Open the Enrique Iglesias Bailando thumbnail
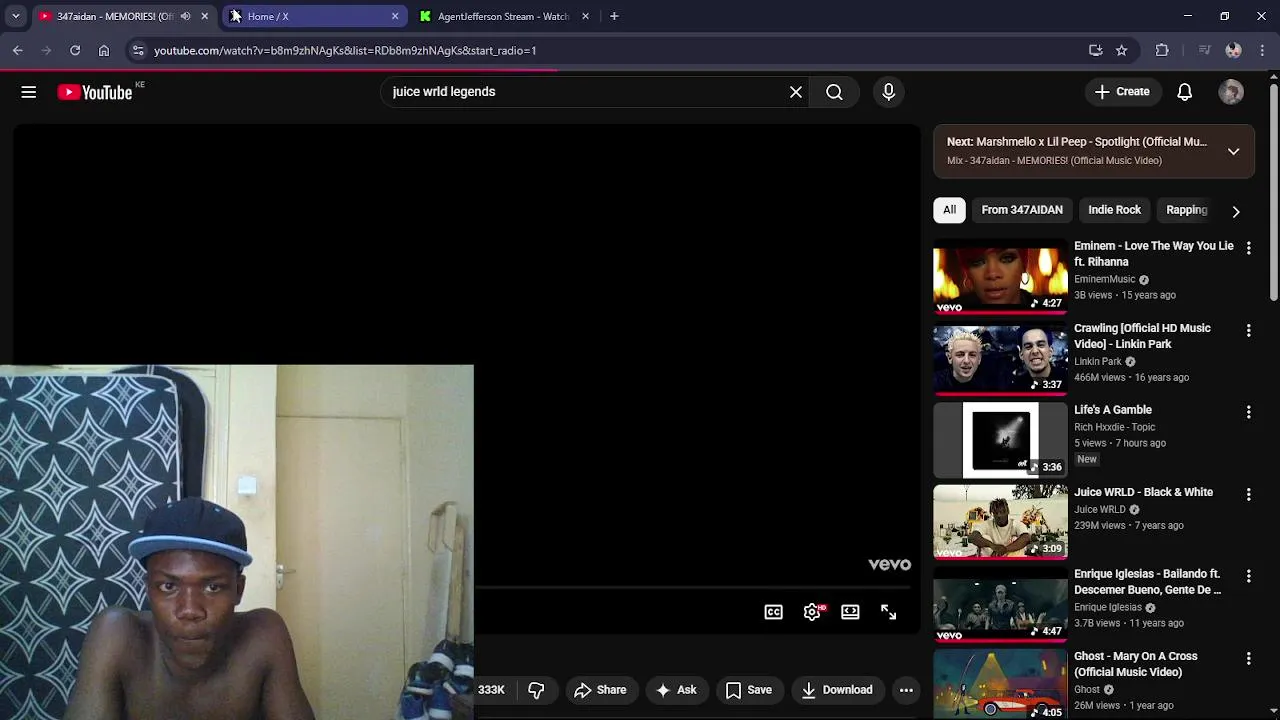Viewport: 1280px width, 720px height. tap(1000, 605)
